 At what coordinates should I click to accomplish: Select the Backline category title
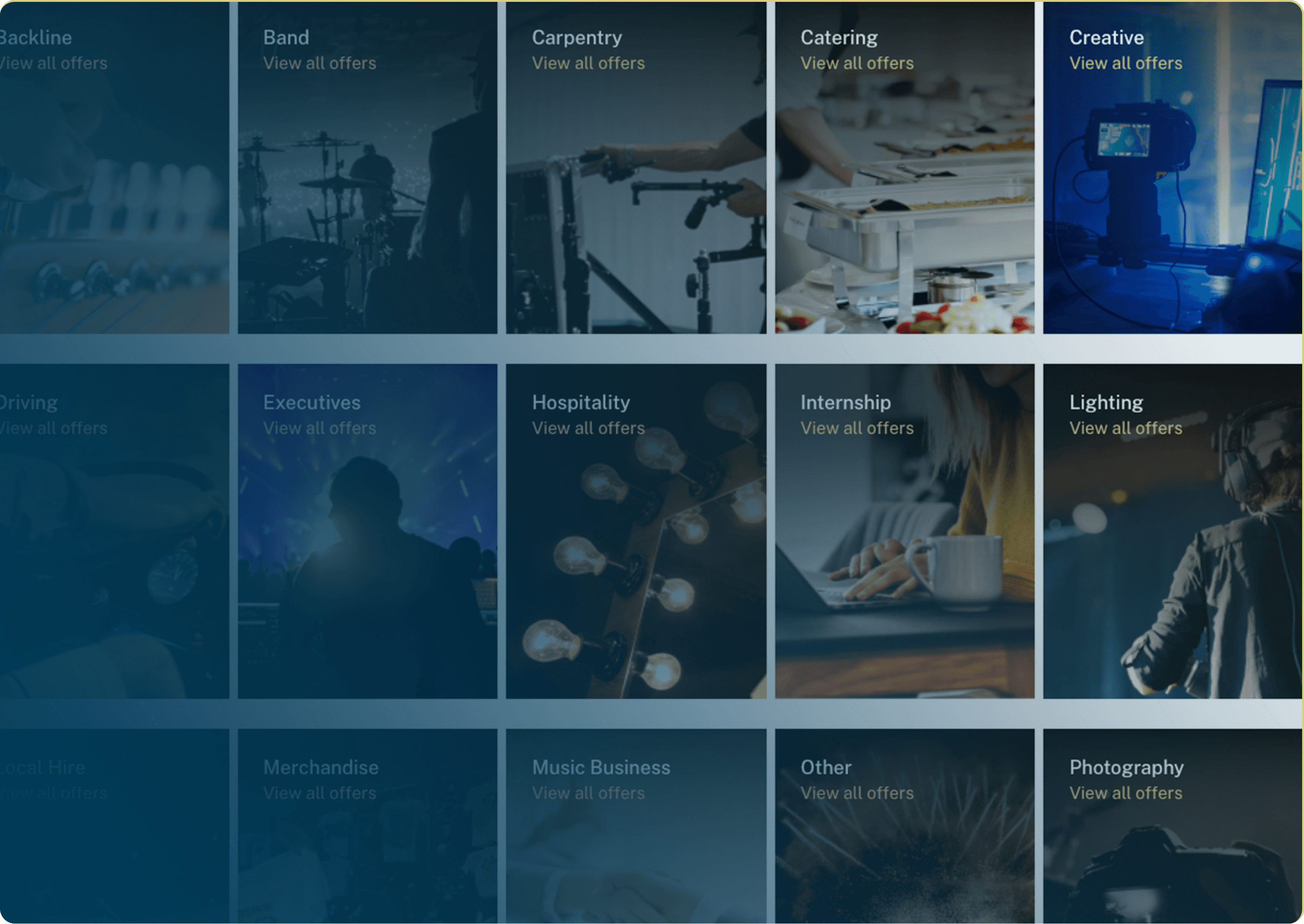[x=35, y=38]
